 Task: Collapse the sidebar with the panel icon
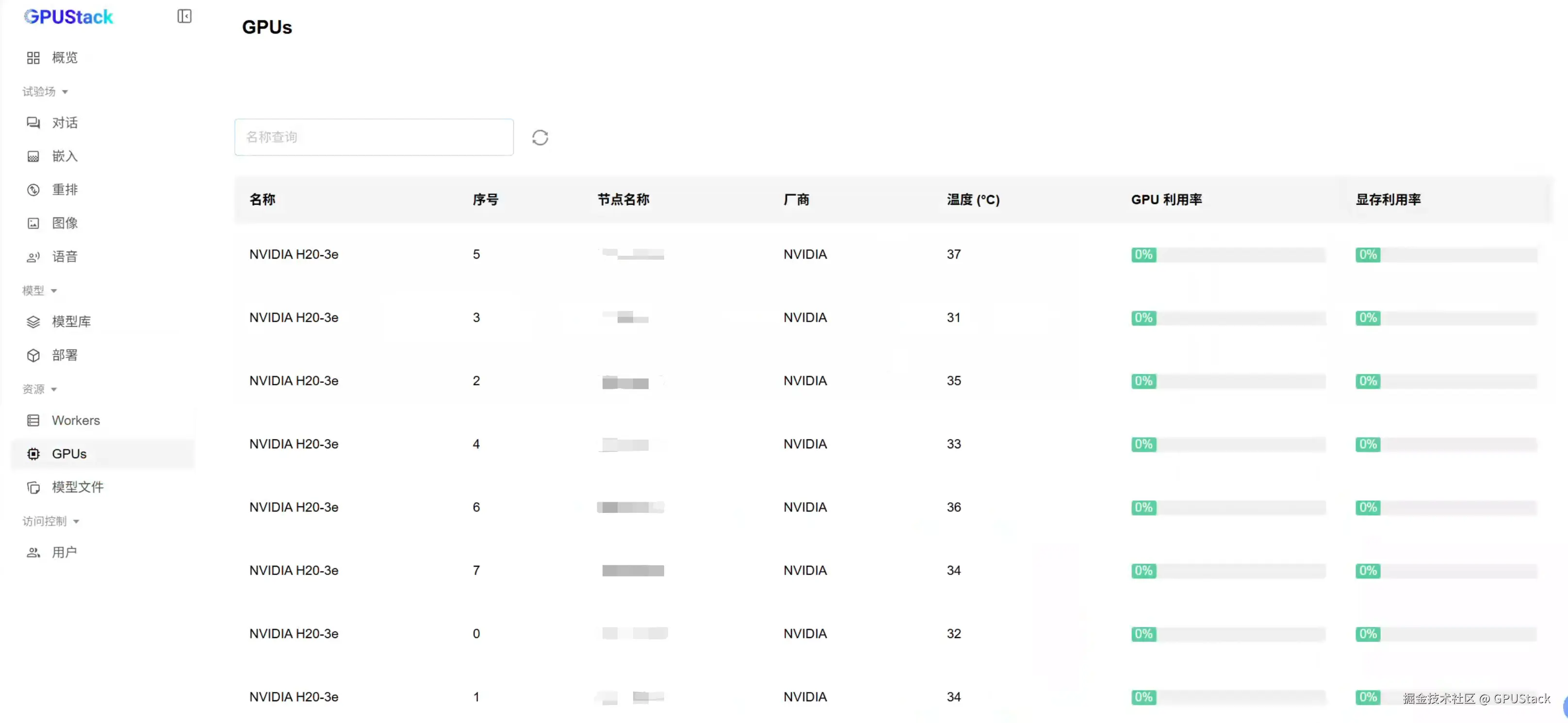(184, 16)
